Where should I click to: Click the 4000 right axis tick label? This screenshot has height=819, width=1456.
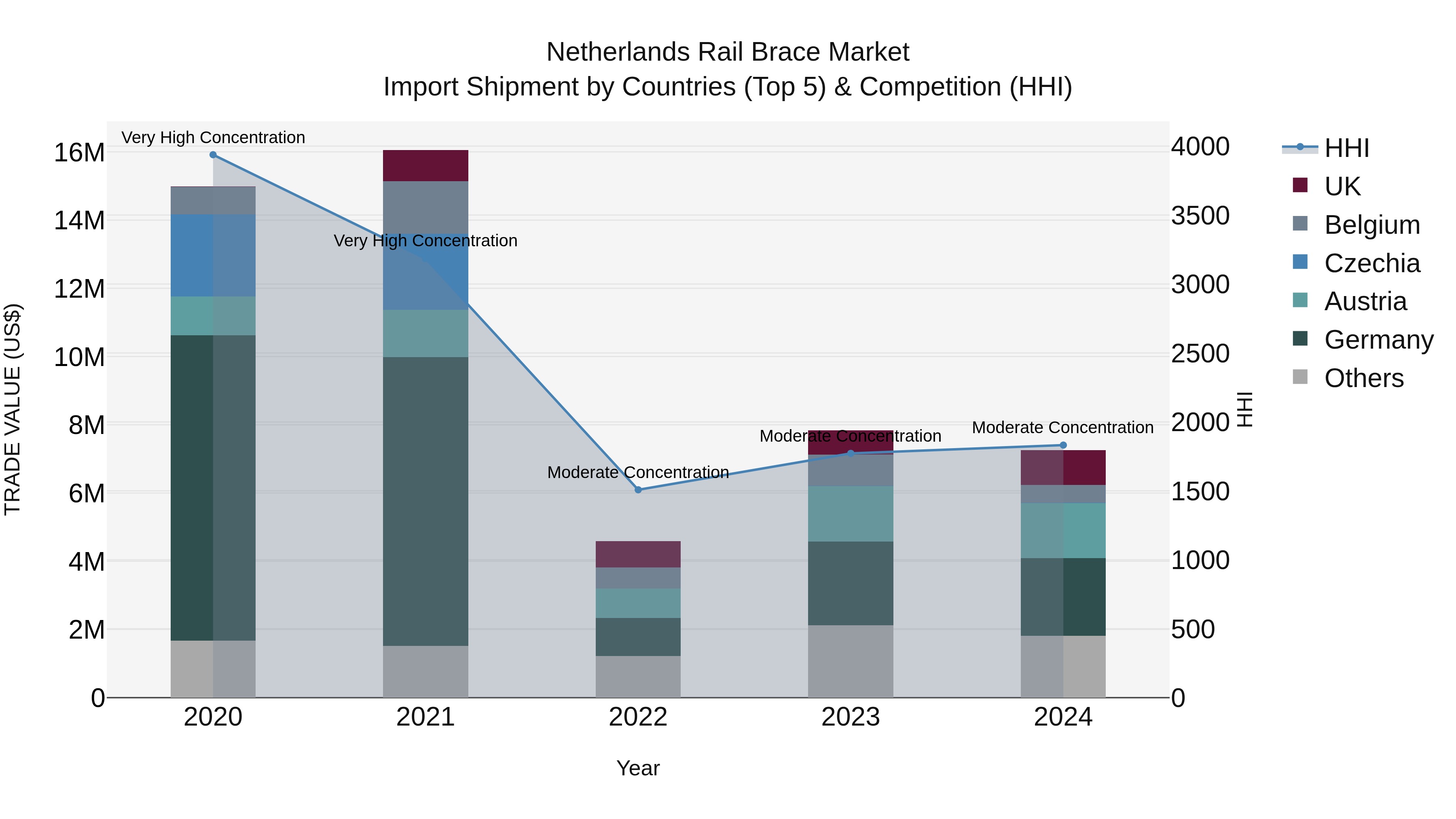pos(1200,147)
